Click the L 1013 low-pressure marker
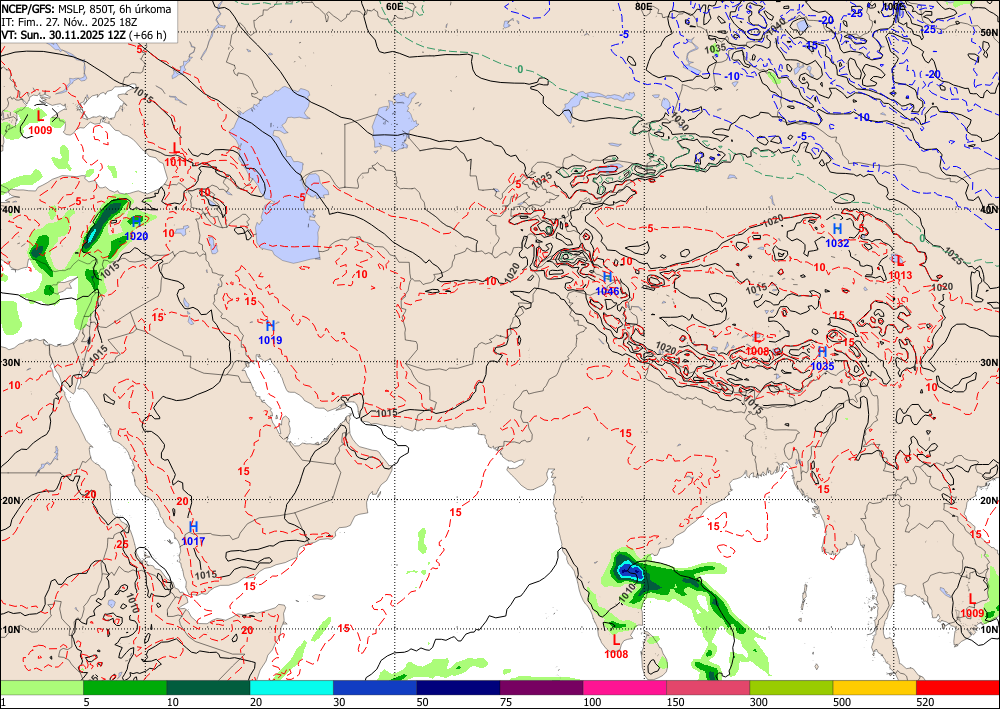 point(900,268)
